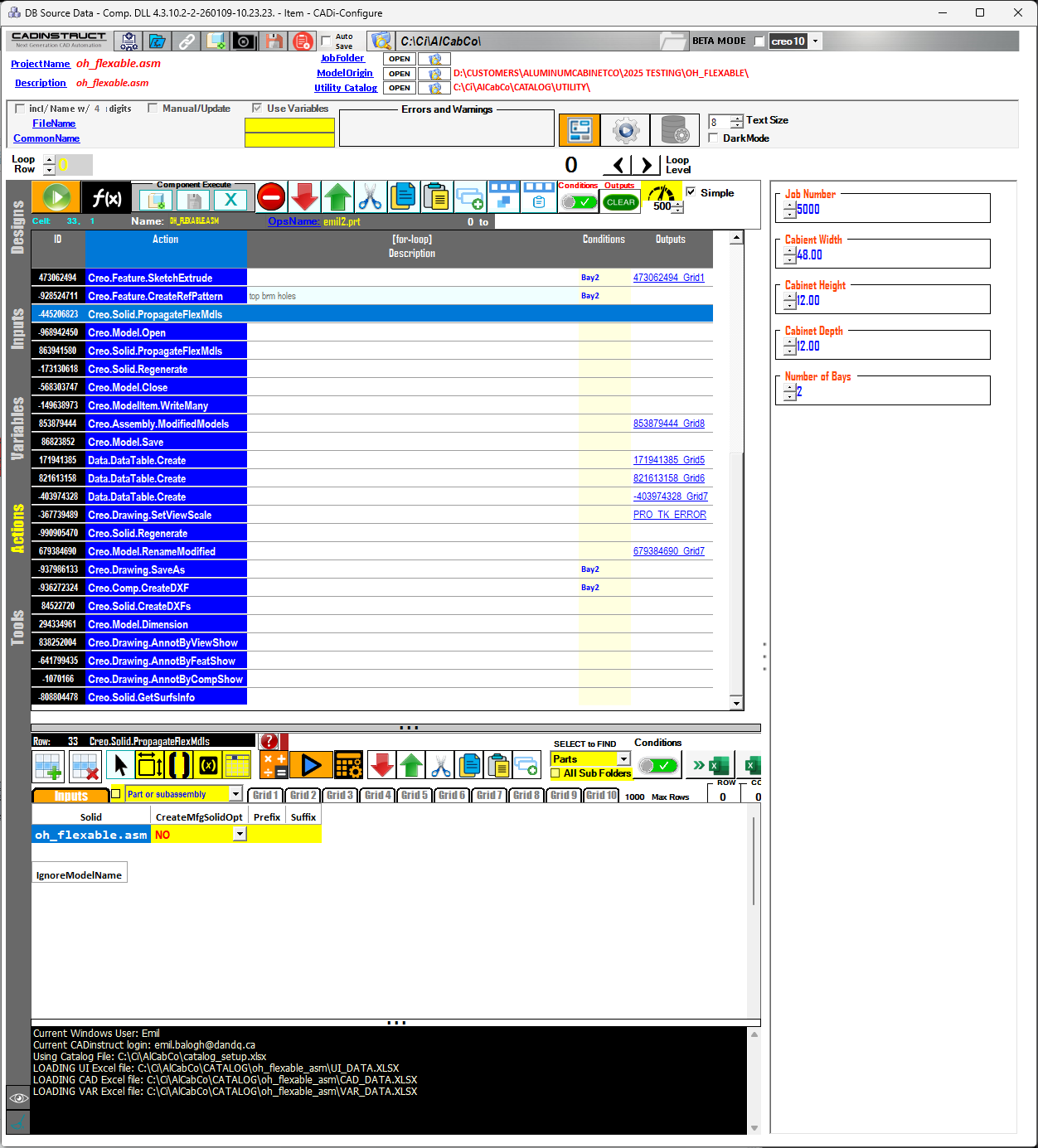Enable the Auto Save checkbox
Viewport: 1038px width, 1148px height.
coord(327,41)
